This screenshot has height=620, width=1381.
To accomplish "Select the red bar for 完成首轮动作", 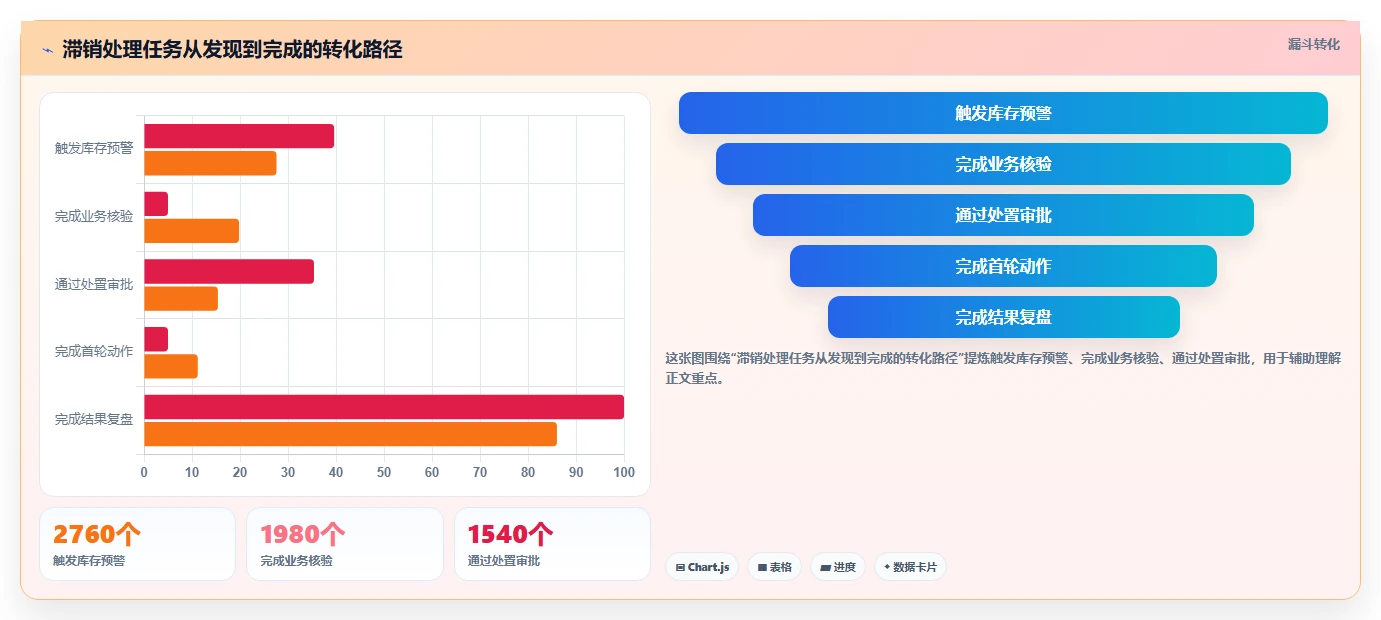I will point(156,339).
